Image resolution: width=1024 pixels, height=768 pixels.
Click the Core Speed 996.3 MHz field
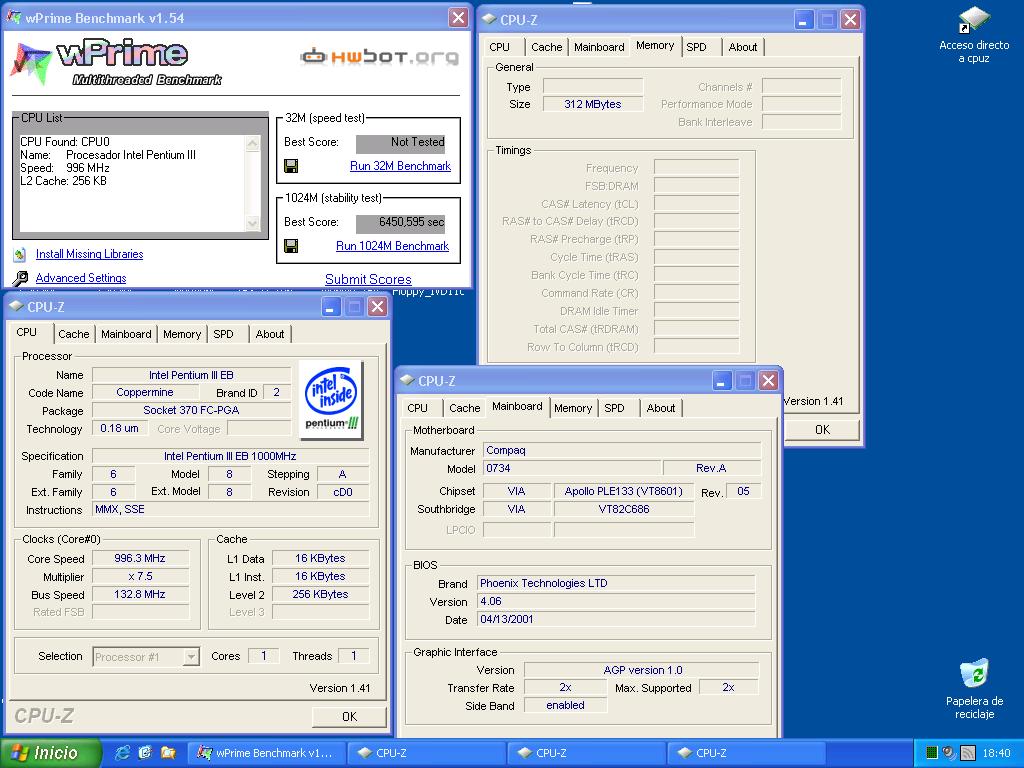[x=140, y=558]
